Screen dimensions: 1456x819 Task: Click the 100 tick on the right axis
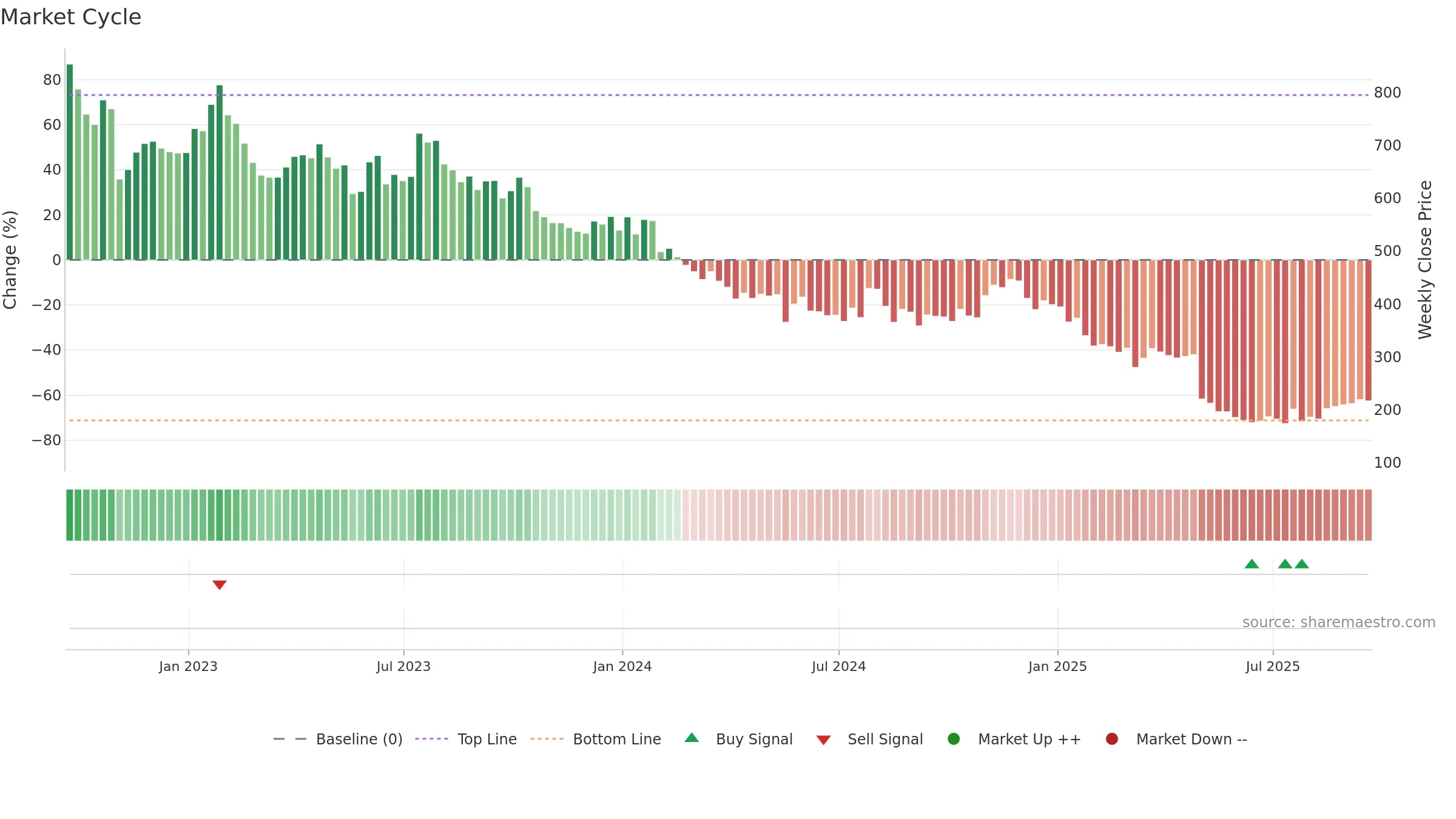point(1387,462)
